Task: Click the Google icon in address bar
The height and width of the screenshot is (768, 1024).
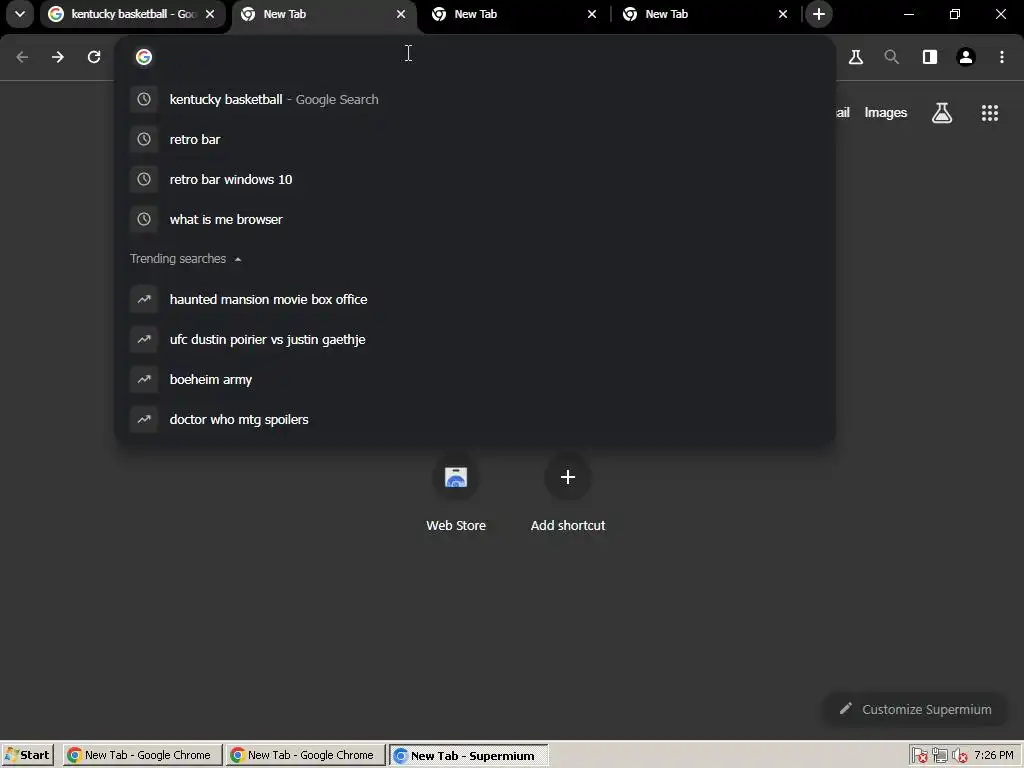Action: click(x=144, y=57)
